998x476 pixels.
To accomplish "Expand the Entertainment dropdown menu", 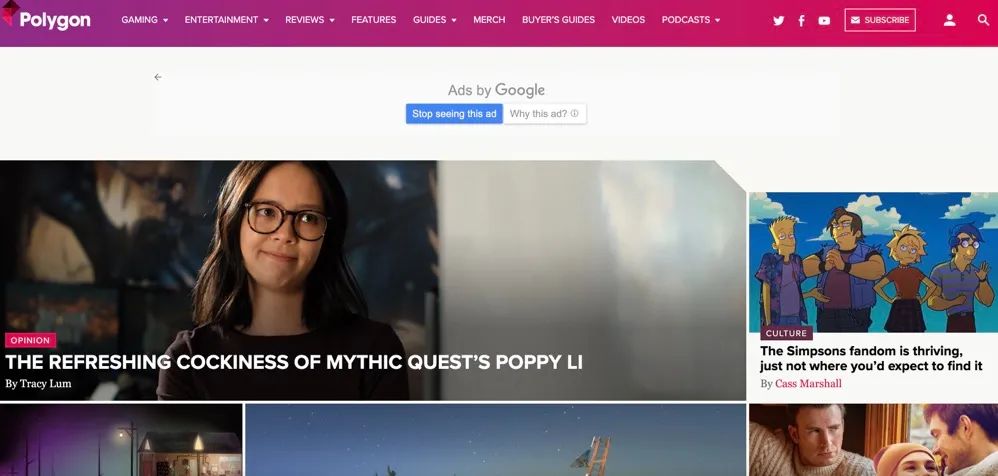I will click(x=227, y=20).
